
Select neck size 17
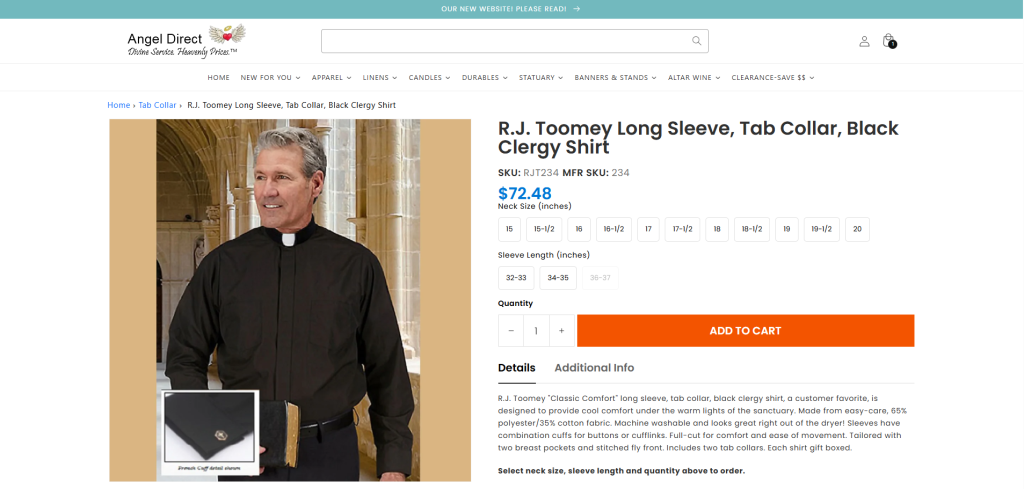[648, 229]
